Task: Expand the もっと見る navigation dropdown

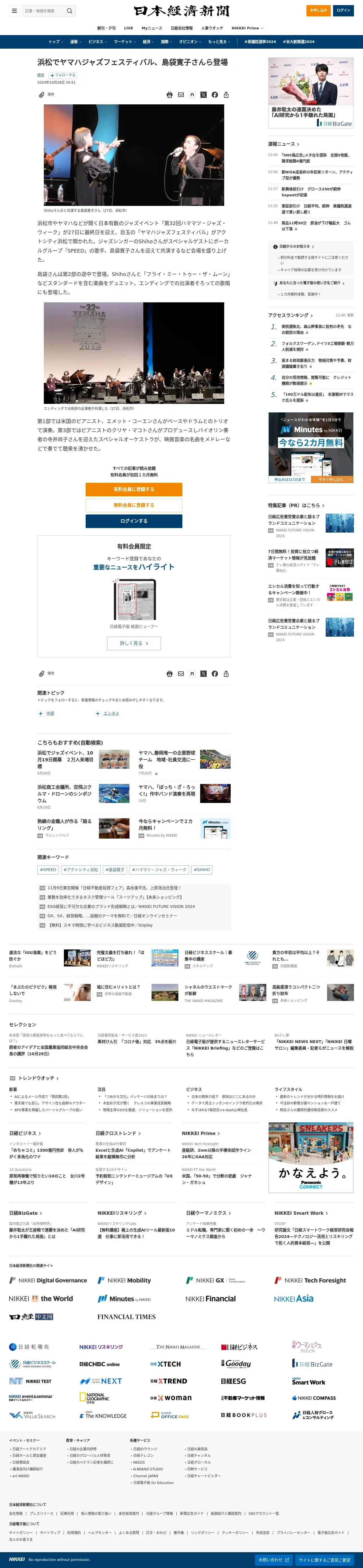Action: click(x=219, y=42)
